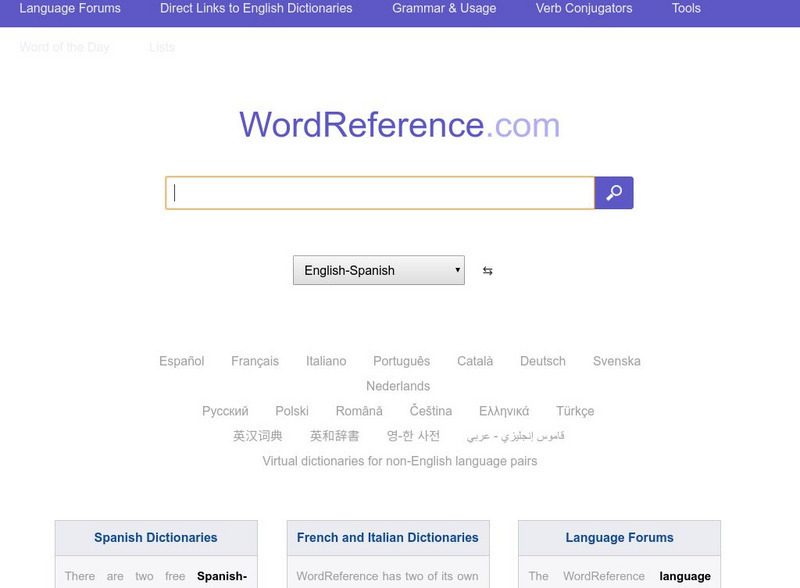Open the Language Forums menu
Viewport: 800px width, 588px height.
[70, 8]
